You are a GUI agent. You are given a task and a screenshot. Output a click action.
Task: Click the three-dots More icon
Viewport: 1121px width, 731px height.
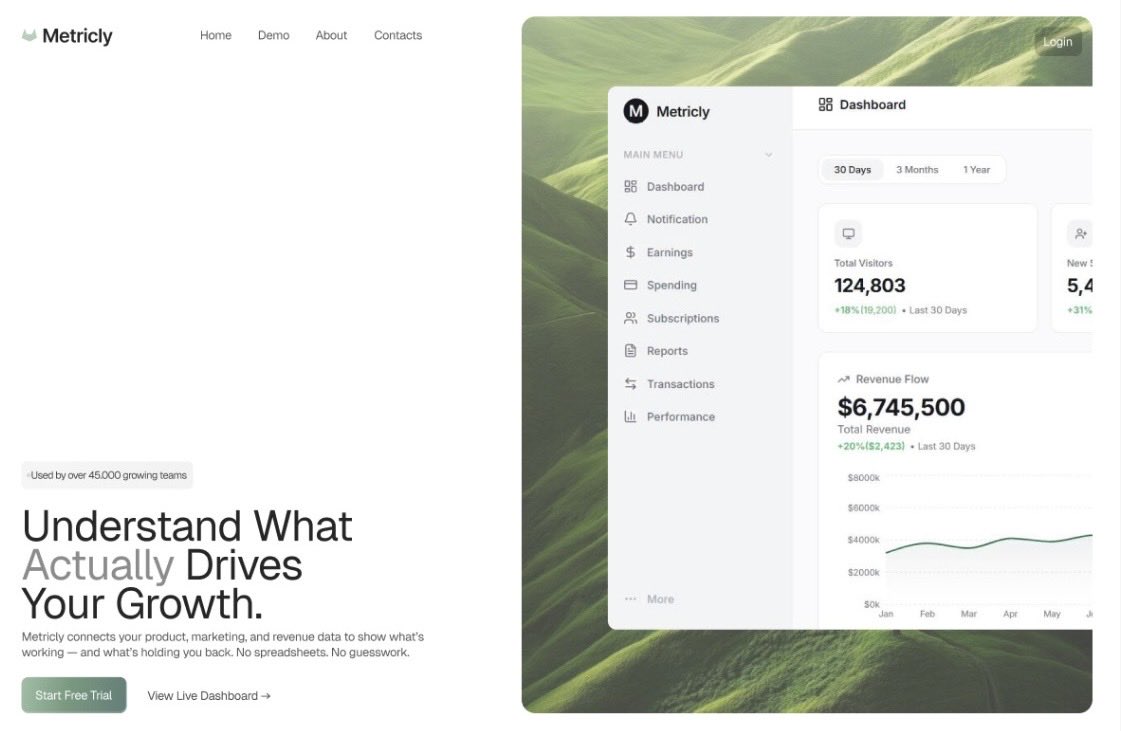tap(631, 599)
